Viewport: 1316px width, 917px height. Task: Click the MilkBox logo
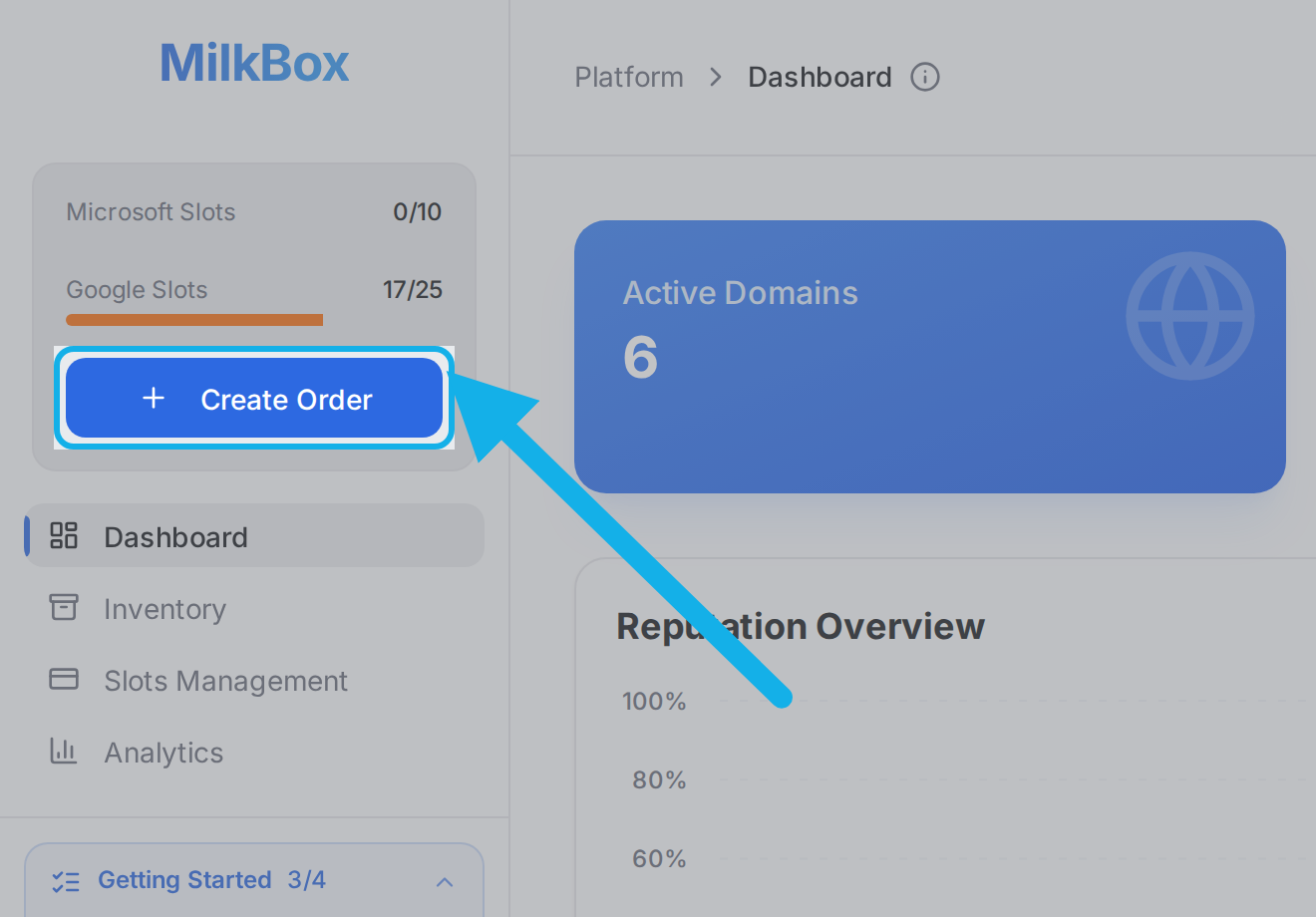254,63
